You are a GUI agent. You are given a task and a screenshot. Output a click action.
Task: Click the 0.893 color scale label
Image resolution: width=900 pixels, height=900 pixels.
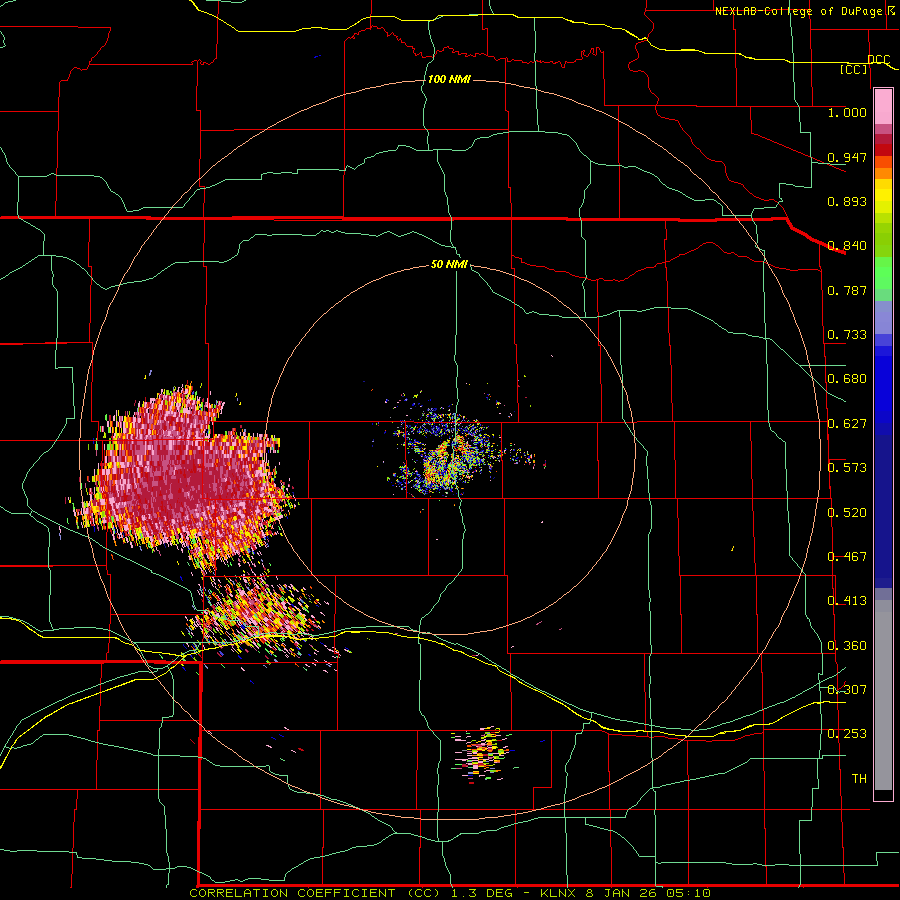(847, 201)
